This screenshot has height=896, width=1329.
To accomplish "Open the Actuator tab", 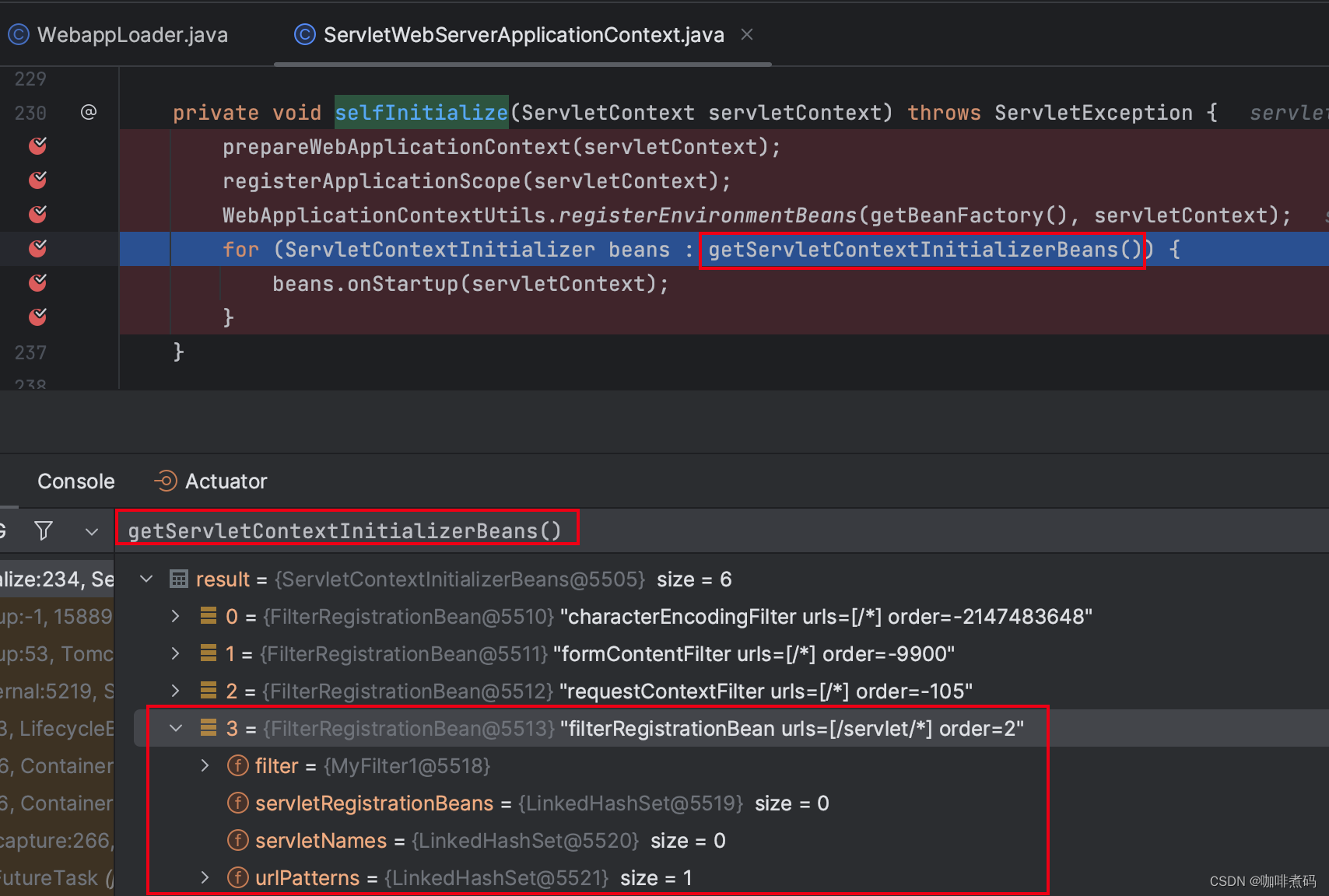I will tap(211, 481).
